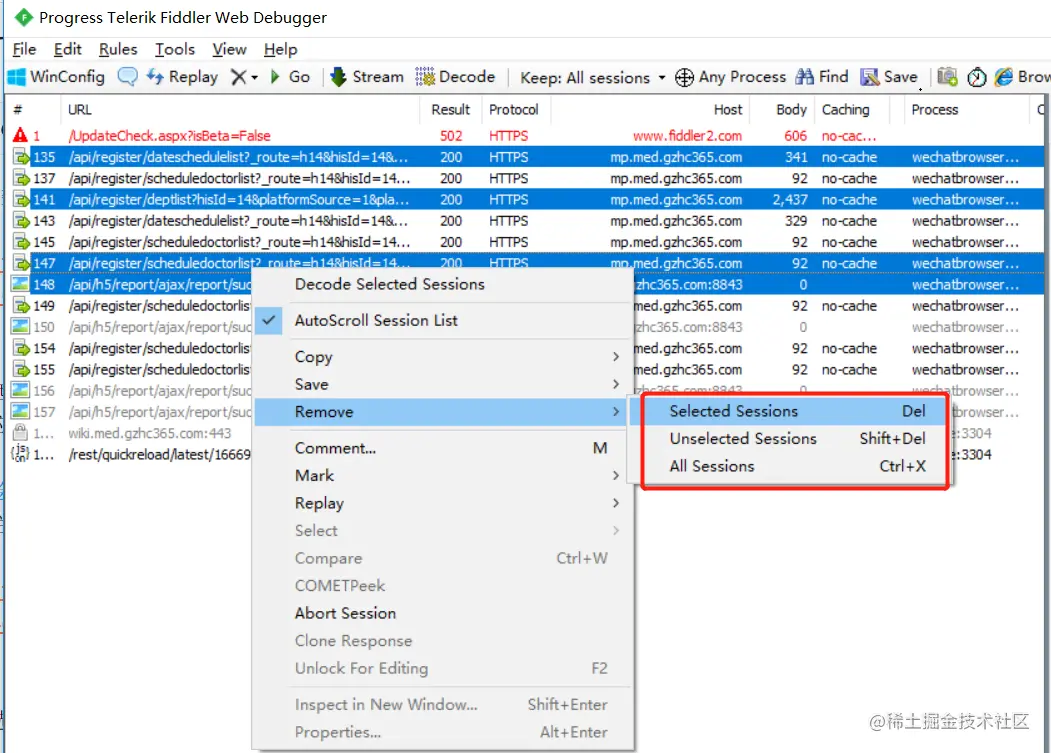This screenshot has height=753, width=1051.
Task: Click image icon of session 150
Action: click(21, 327)
